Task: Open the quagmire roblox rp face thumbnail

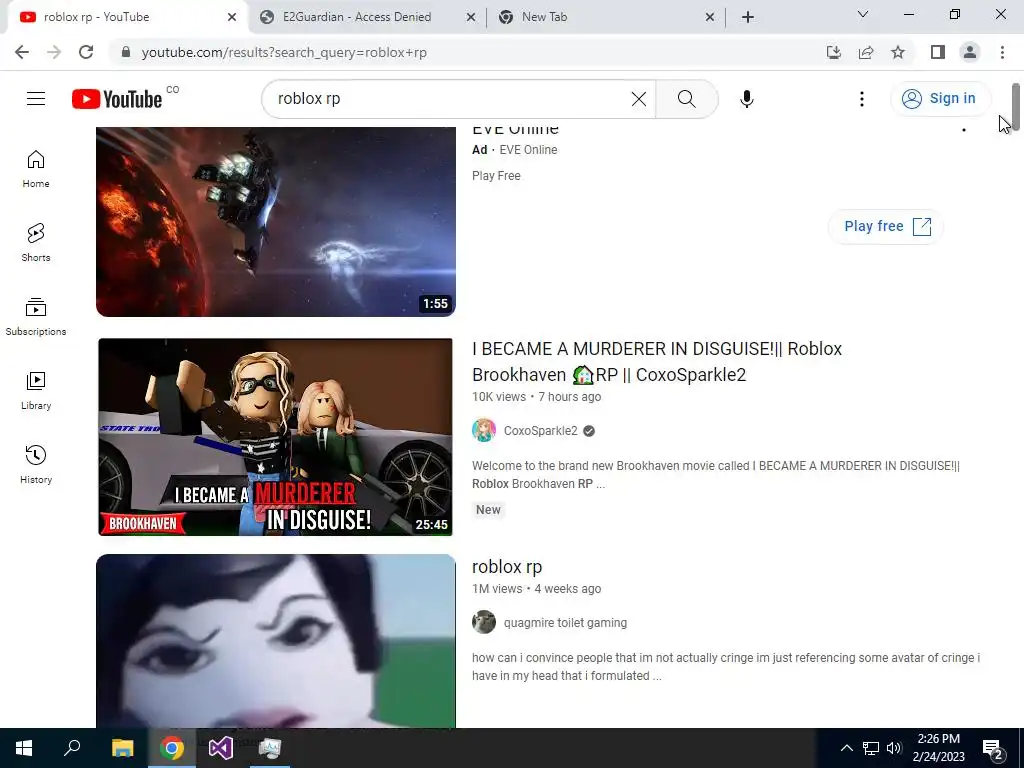Action: tap(276, 641)
